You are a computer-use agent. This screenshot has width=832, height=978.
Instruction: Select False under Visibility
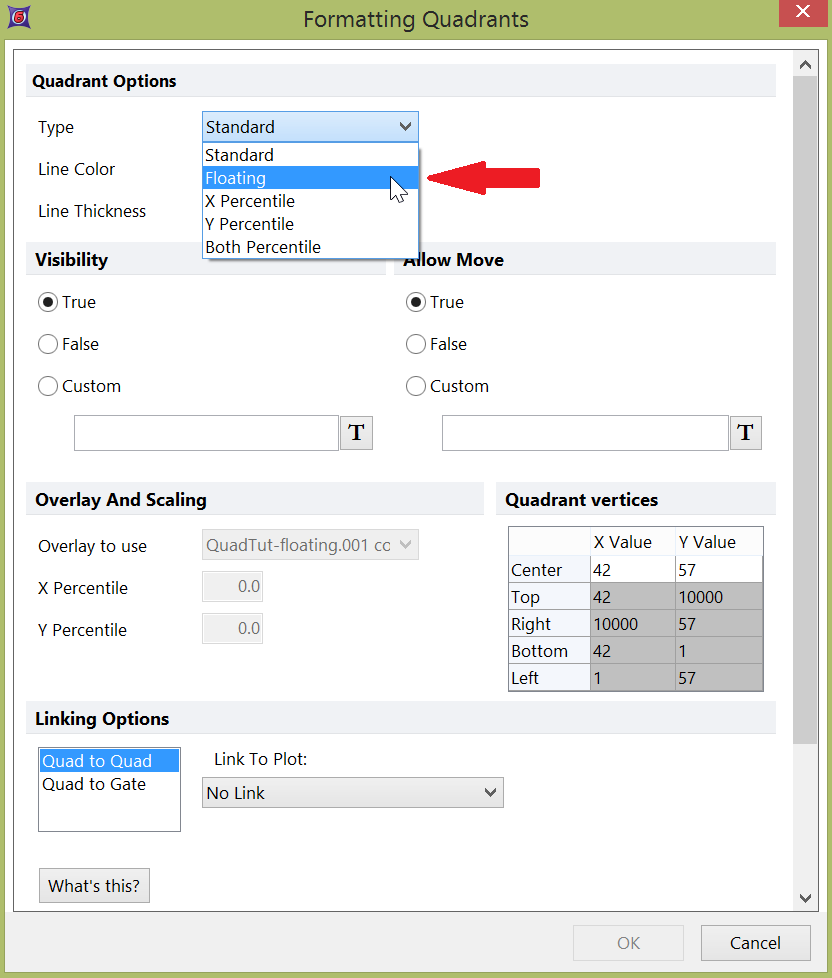click(48, 344)
